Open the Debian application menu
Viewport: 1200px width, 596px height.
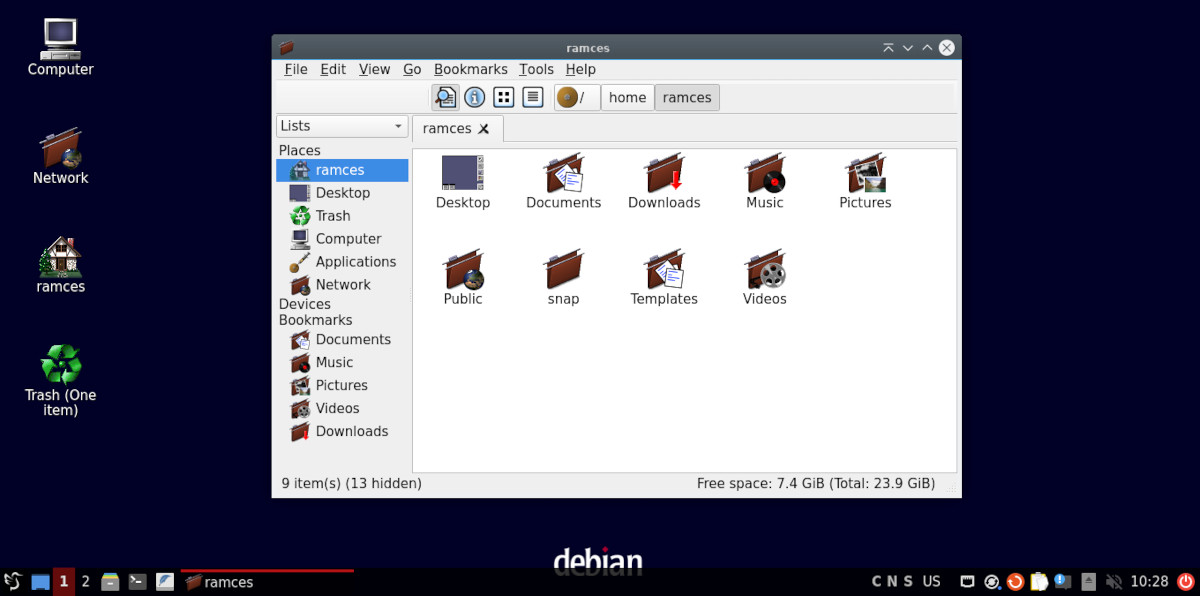coord(14,581)
